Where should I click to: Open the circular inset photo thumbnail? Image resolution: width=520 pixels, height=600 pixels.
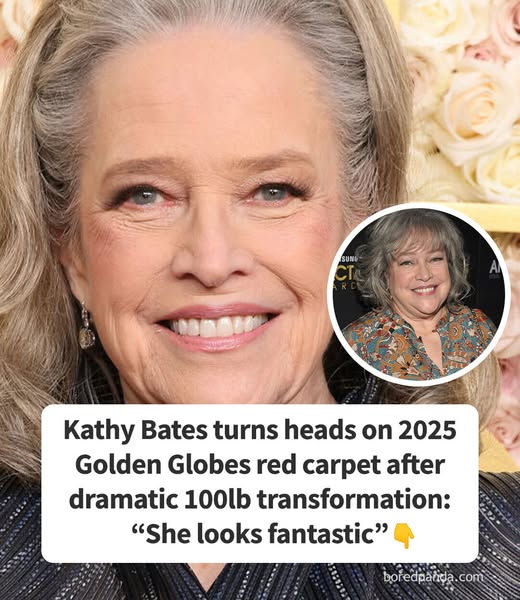tap(419, 293)
